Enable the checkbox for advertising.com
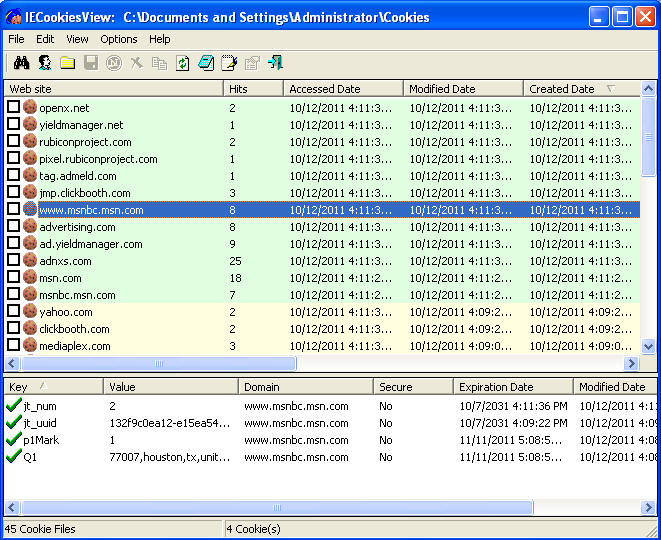This screenshot has width=661, height=540. tap(13, 226)
